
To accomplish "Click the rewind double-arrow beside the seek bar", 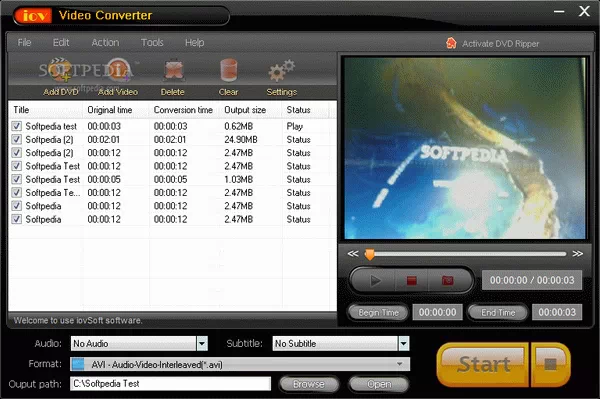I will pyautogui.click(x=353, y=254).
